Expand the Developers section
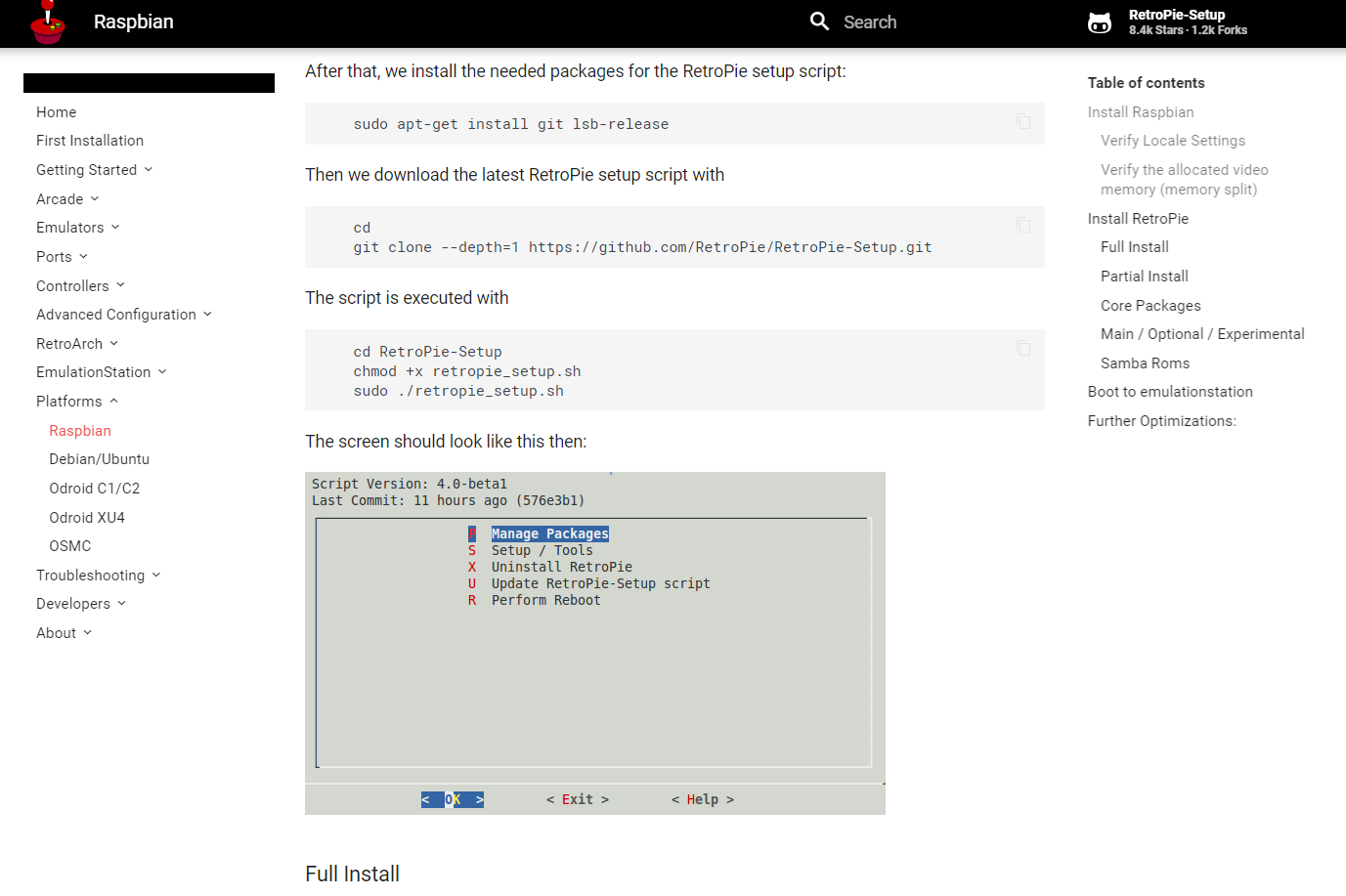The image size is (1346, 896). pyautogui.click(x=81, y=604)
